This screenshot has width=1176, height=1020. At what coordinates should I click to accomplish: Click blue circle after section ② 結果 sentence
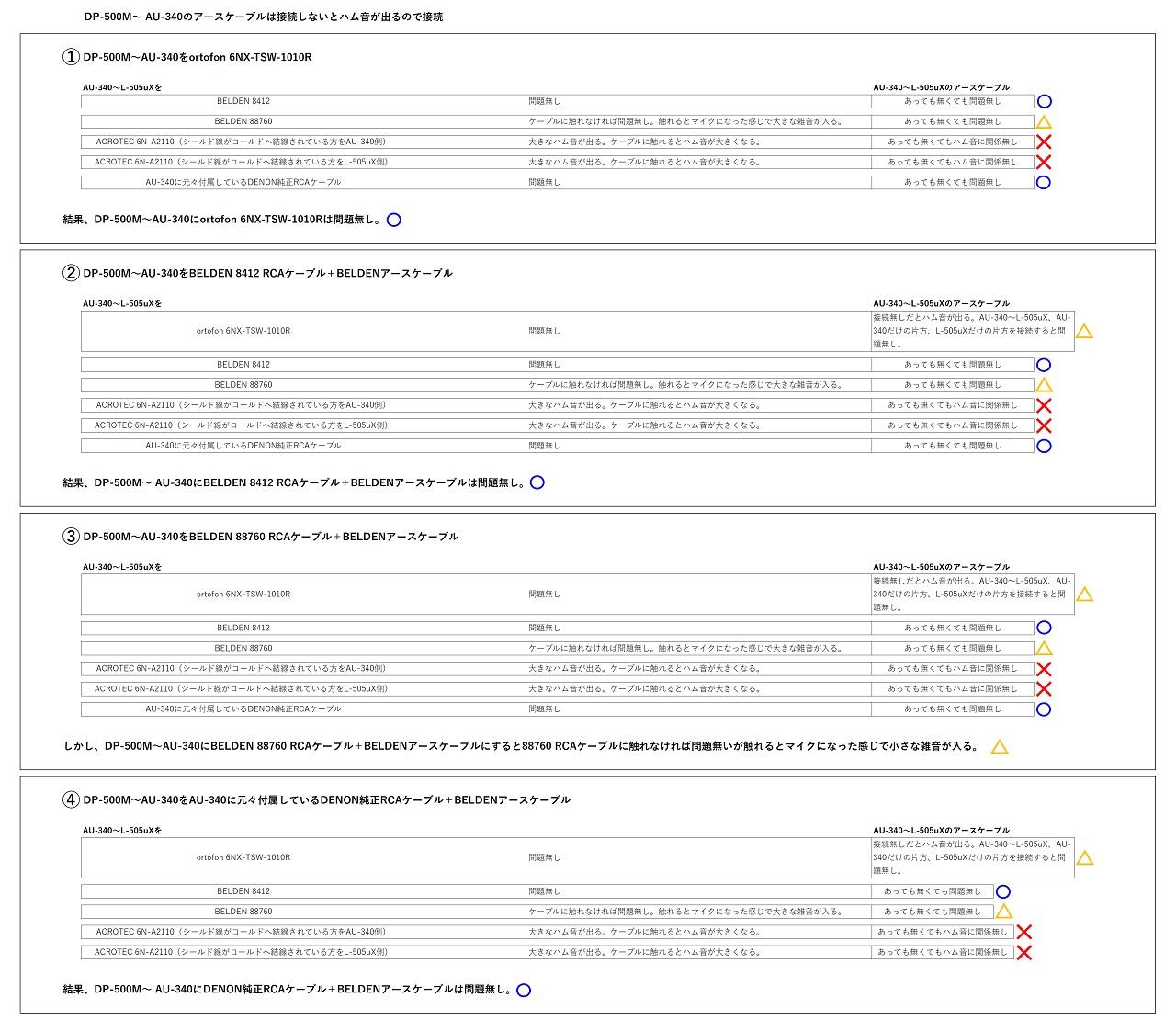point(537,482)
